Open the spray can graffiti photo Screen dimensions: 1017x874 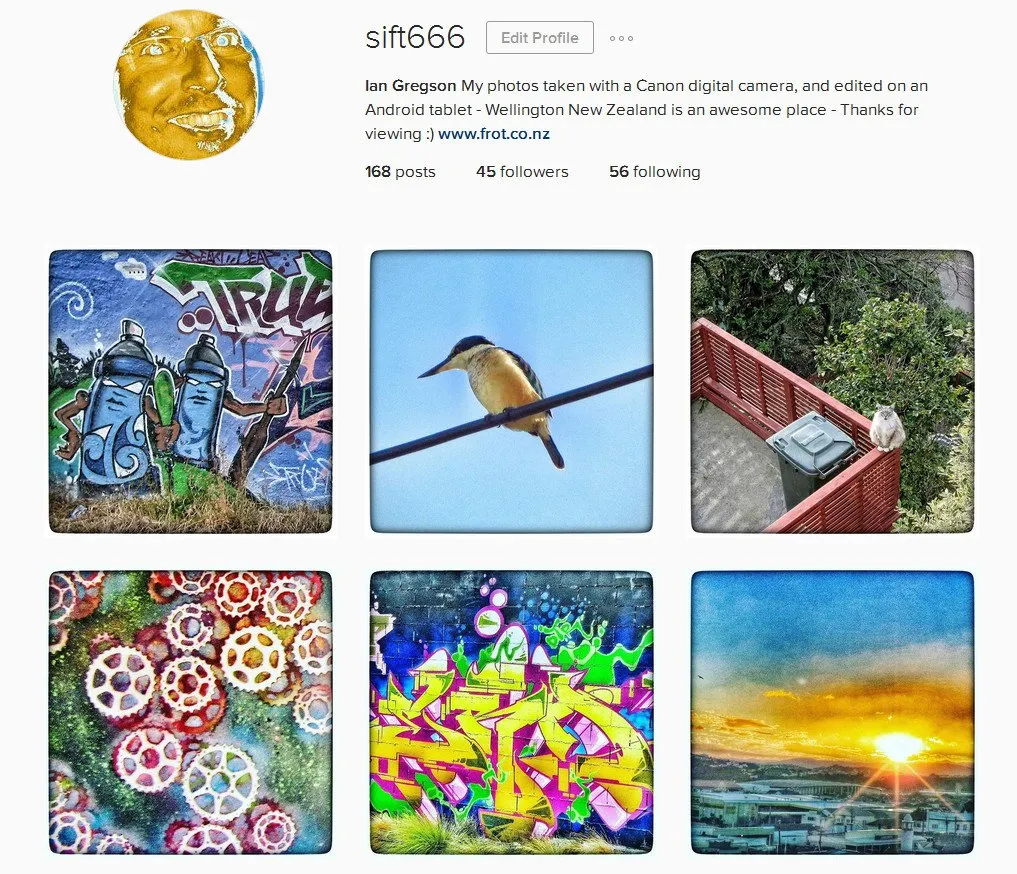pyautogui.click(x=191, y=392)
